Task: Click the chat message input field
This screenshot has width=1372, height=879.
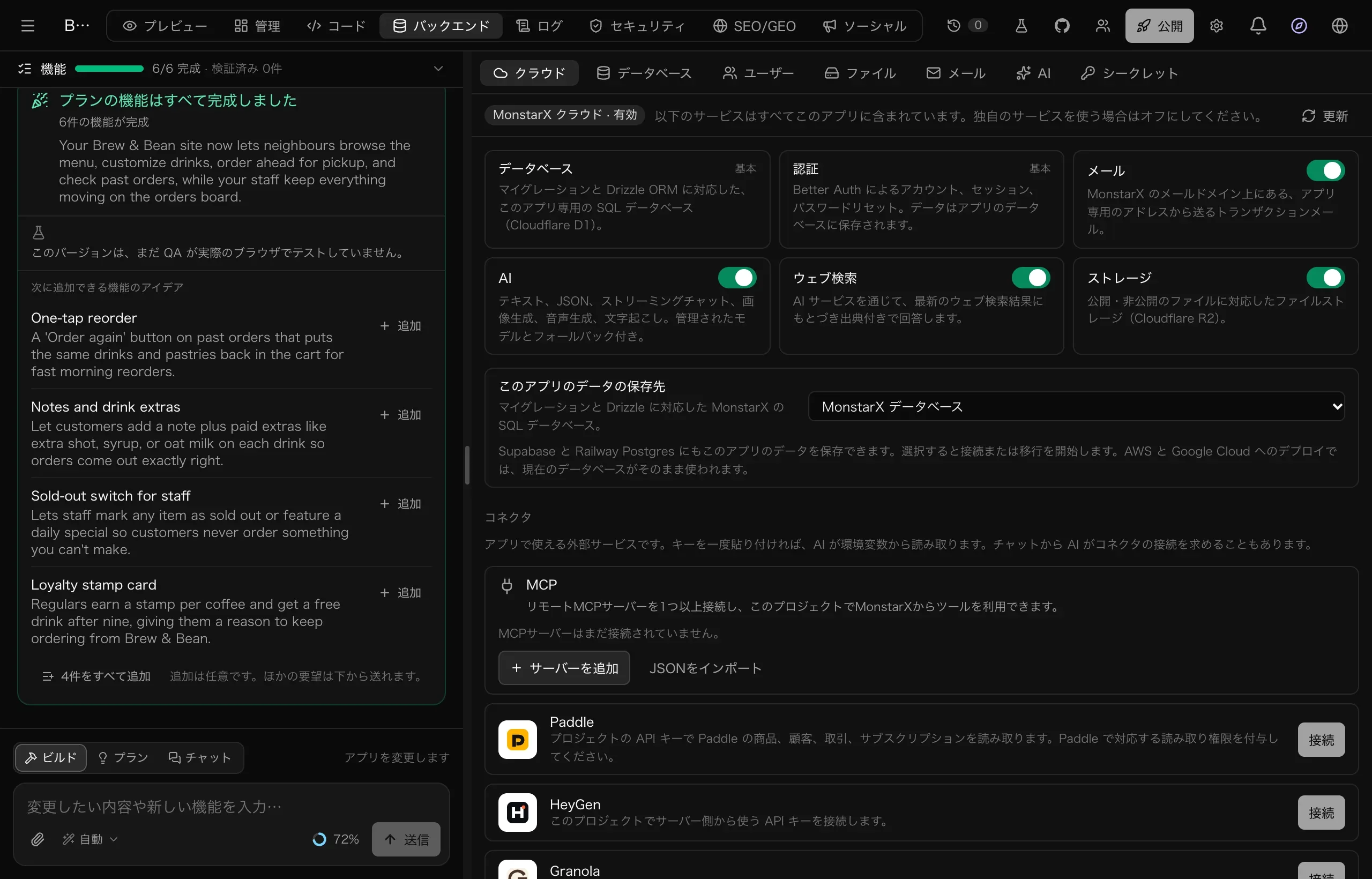Action: pos(231,807)
